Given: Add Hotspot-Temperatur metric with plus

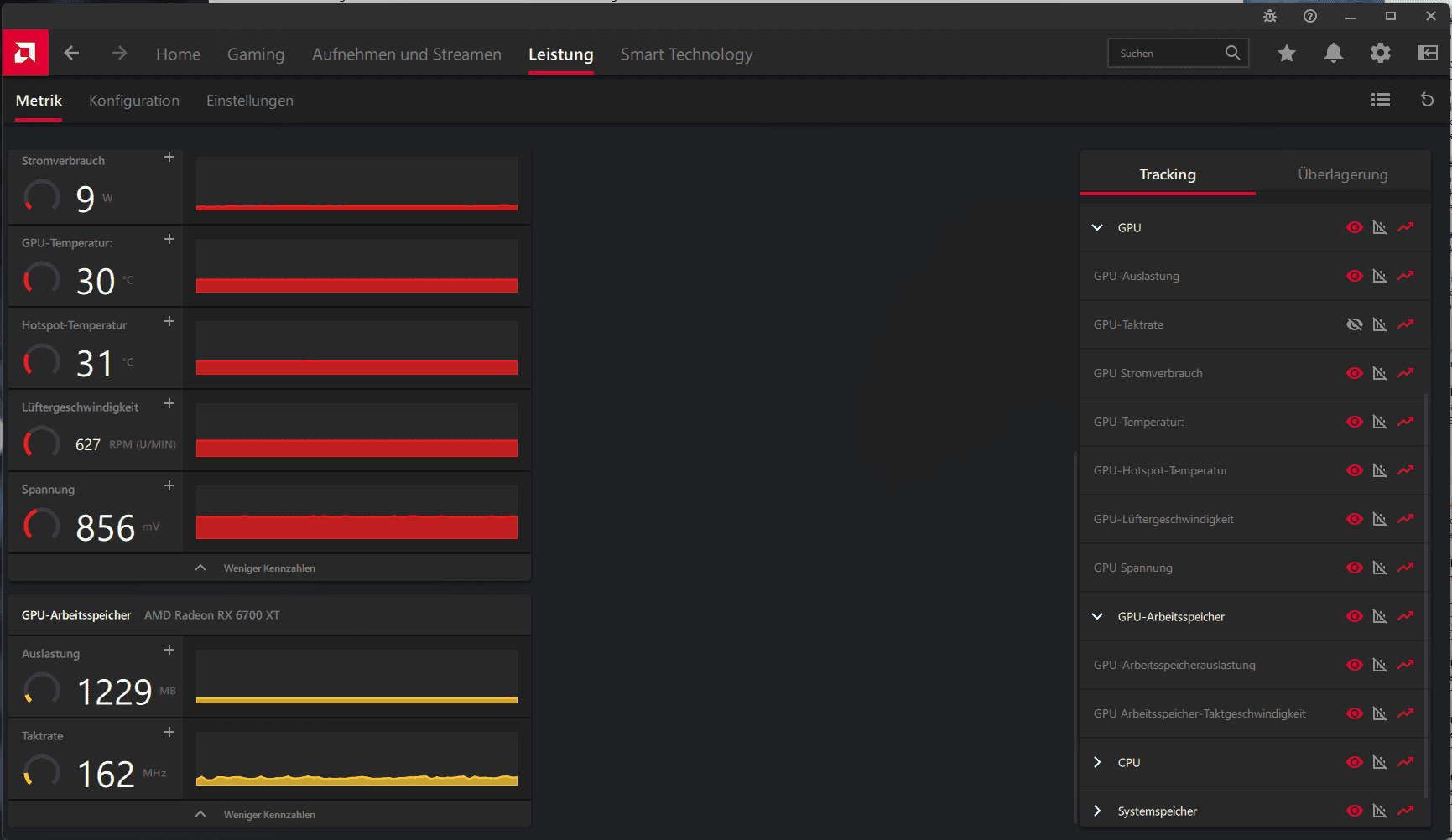Looking at the screenshot, I should pyautogui.click(x=169, y=321).
